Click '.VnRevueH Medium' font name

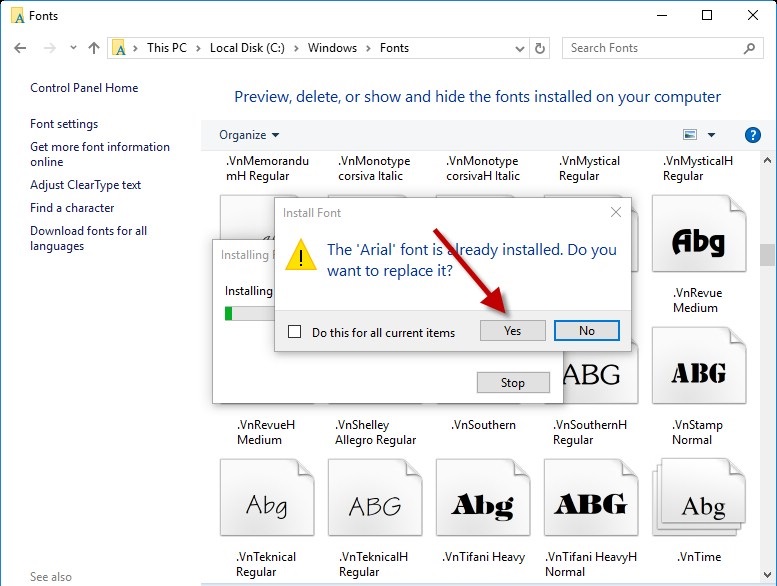coord(266,432)
